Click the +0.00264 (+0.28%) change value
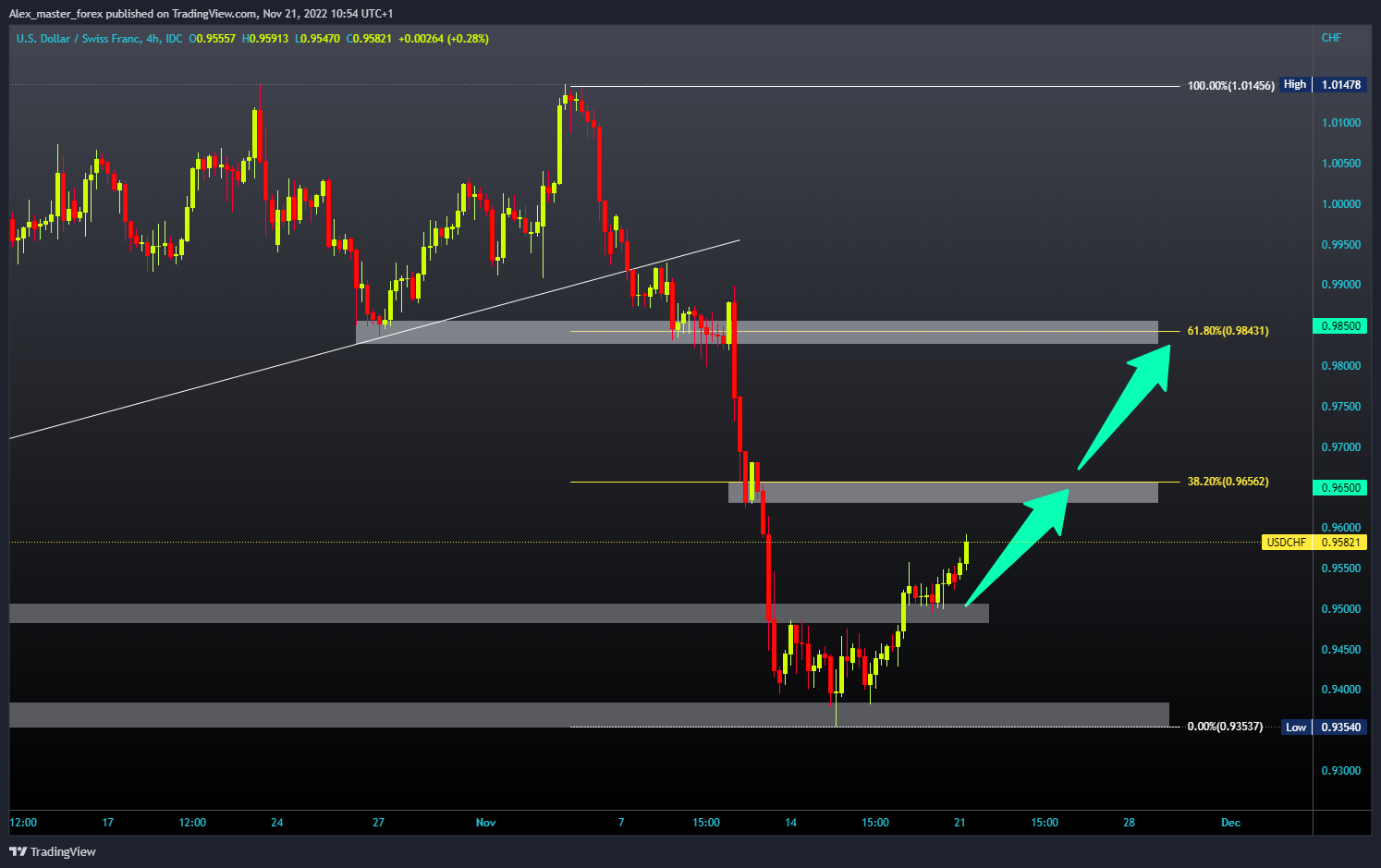The width and height of the screenshot is (1381, 868). tap(444, 39)
